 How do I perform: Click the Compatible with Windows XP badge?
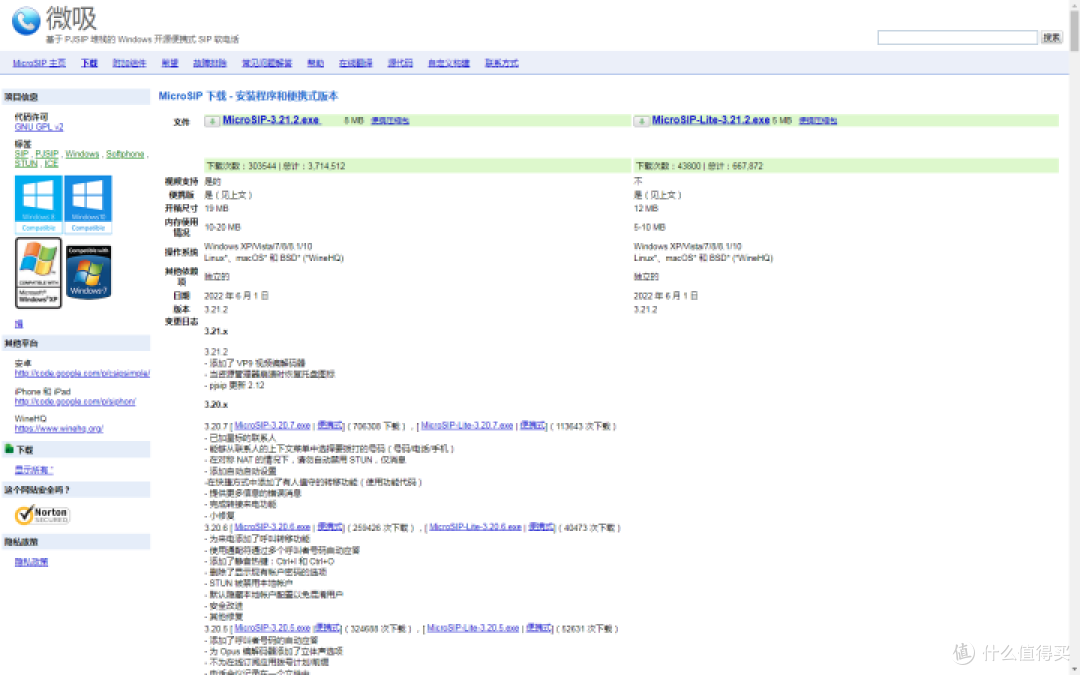(x=39, y=273)
